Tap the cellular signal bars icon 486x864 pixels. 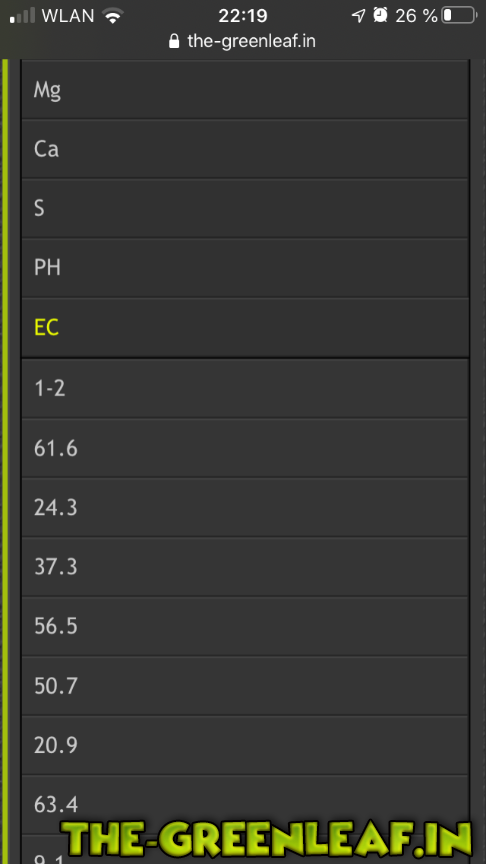(23, 16)
